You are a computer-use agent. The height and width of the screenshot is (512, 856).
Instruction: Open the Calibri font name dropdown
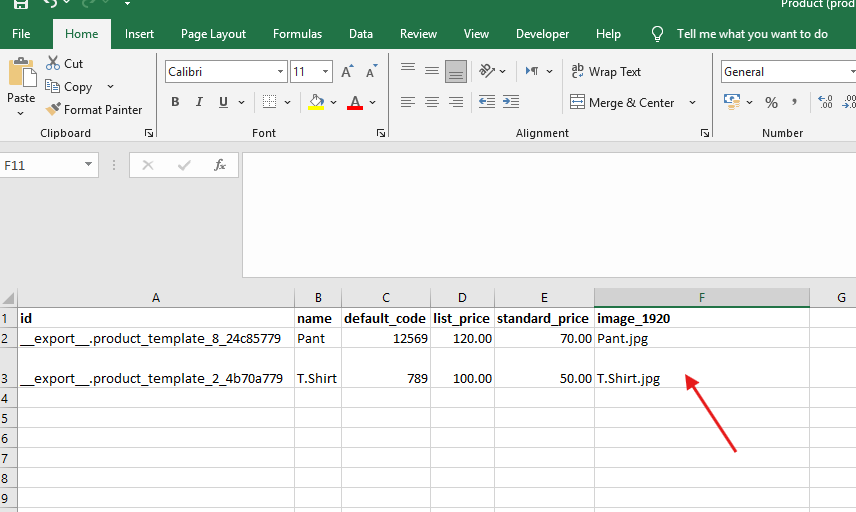tap(281, 72)
